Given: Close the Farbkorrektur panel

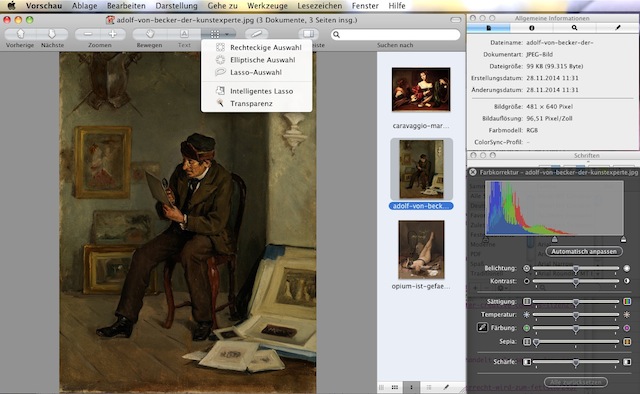Looking at the screenshot, I should 473,172.
